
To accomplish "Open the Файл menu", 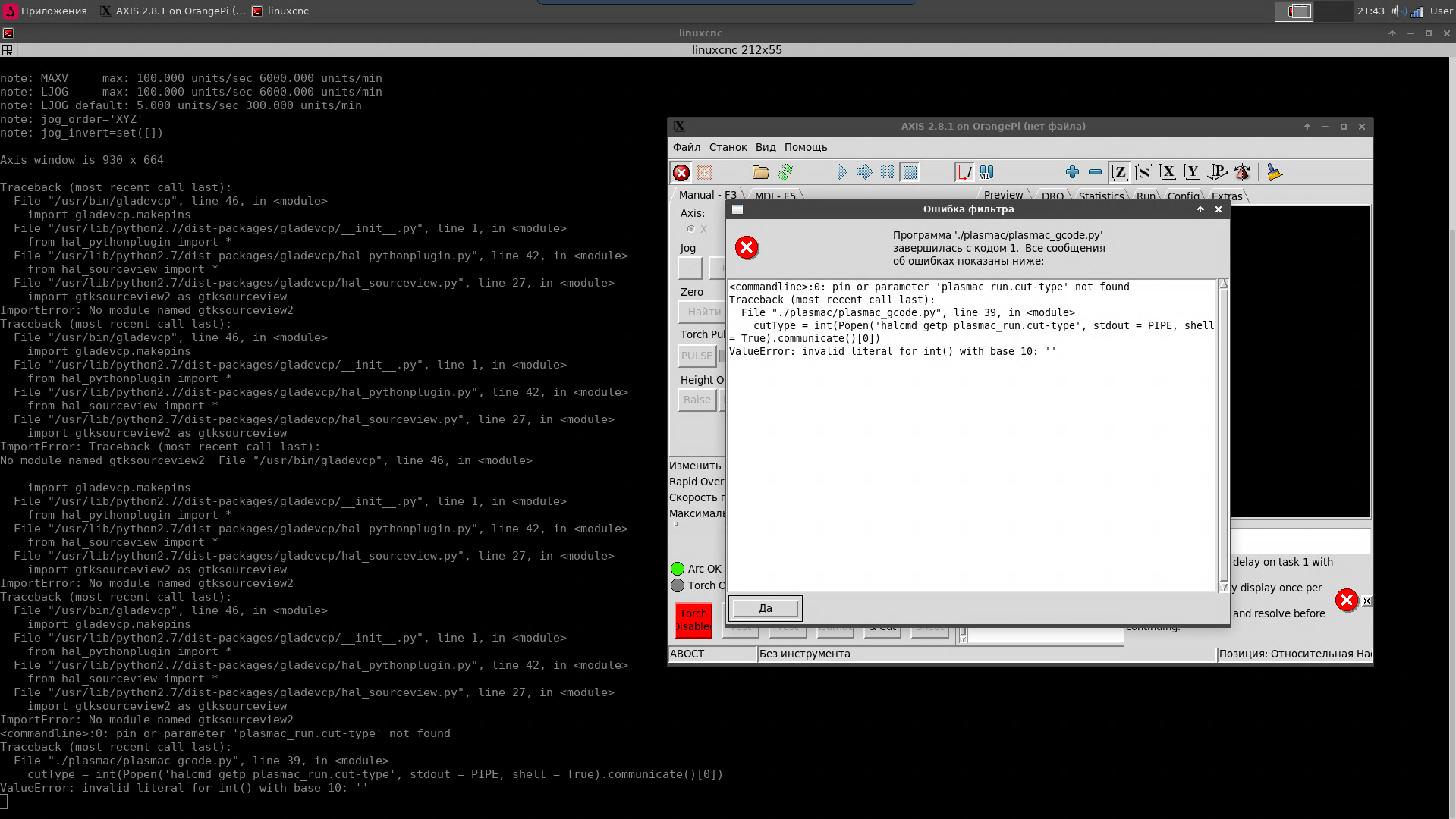I will (687, 147).
